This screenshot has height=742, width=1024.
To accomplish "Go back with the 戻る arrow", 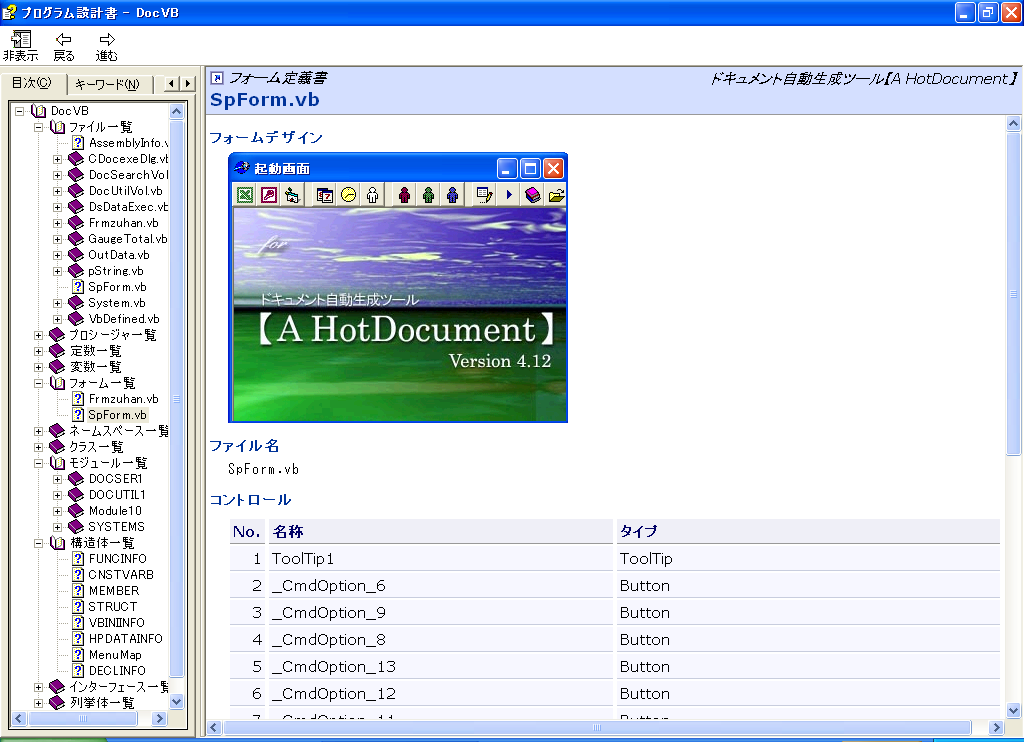I will click(x=63, y=46).
